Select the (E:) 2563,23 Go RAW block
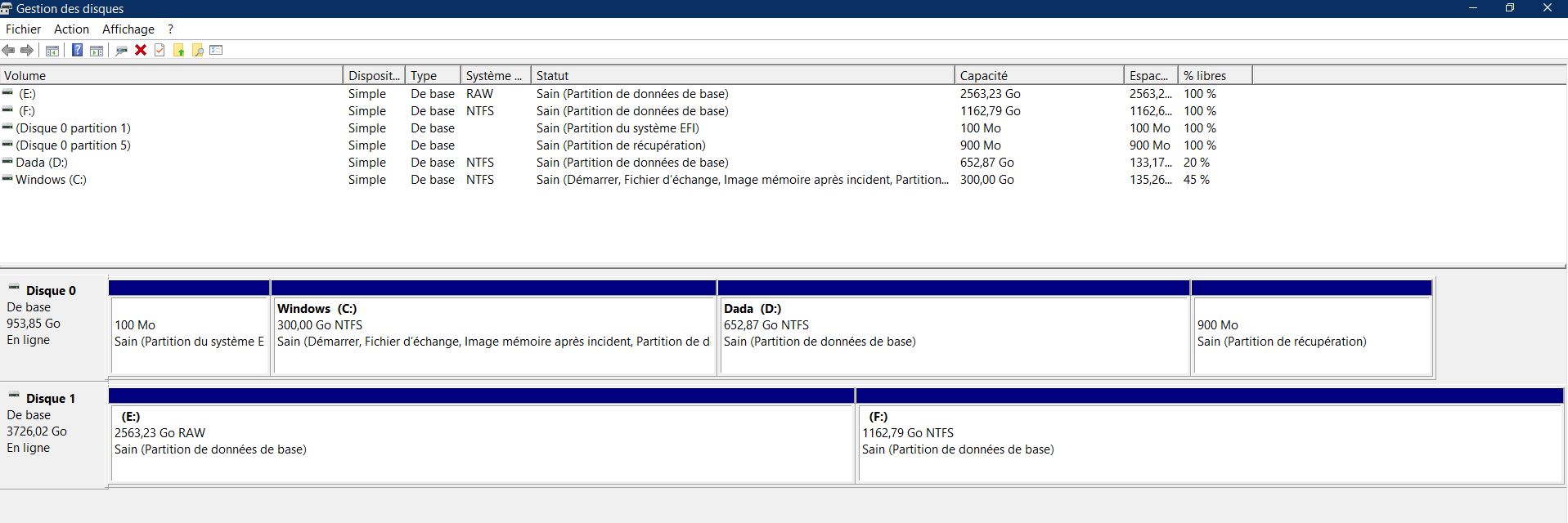This screenshot has width=1568, height=523. [482, 436]
